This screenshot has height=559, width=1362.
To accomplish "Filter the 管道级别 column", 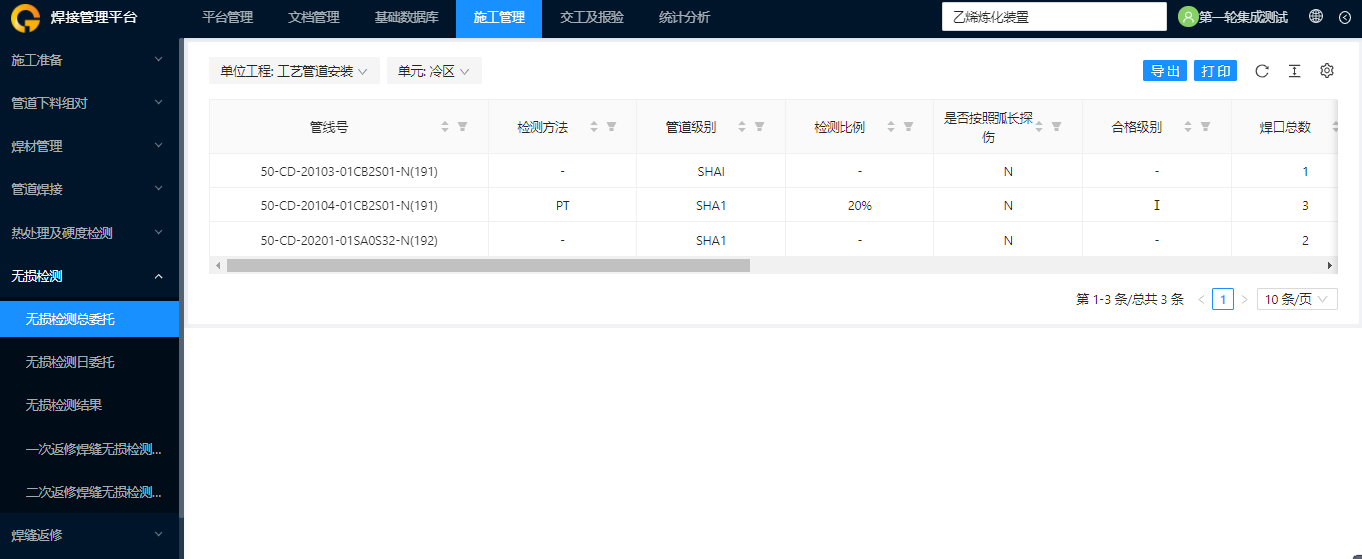I will coord(759,127).
